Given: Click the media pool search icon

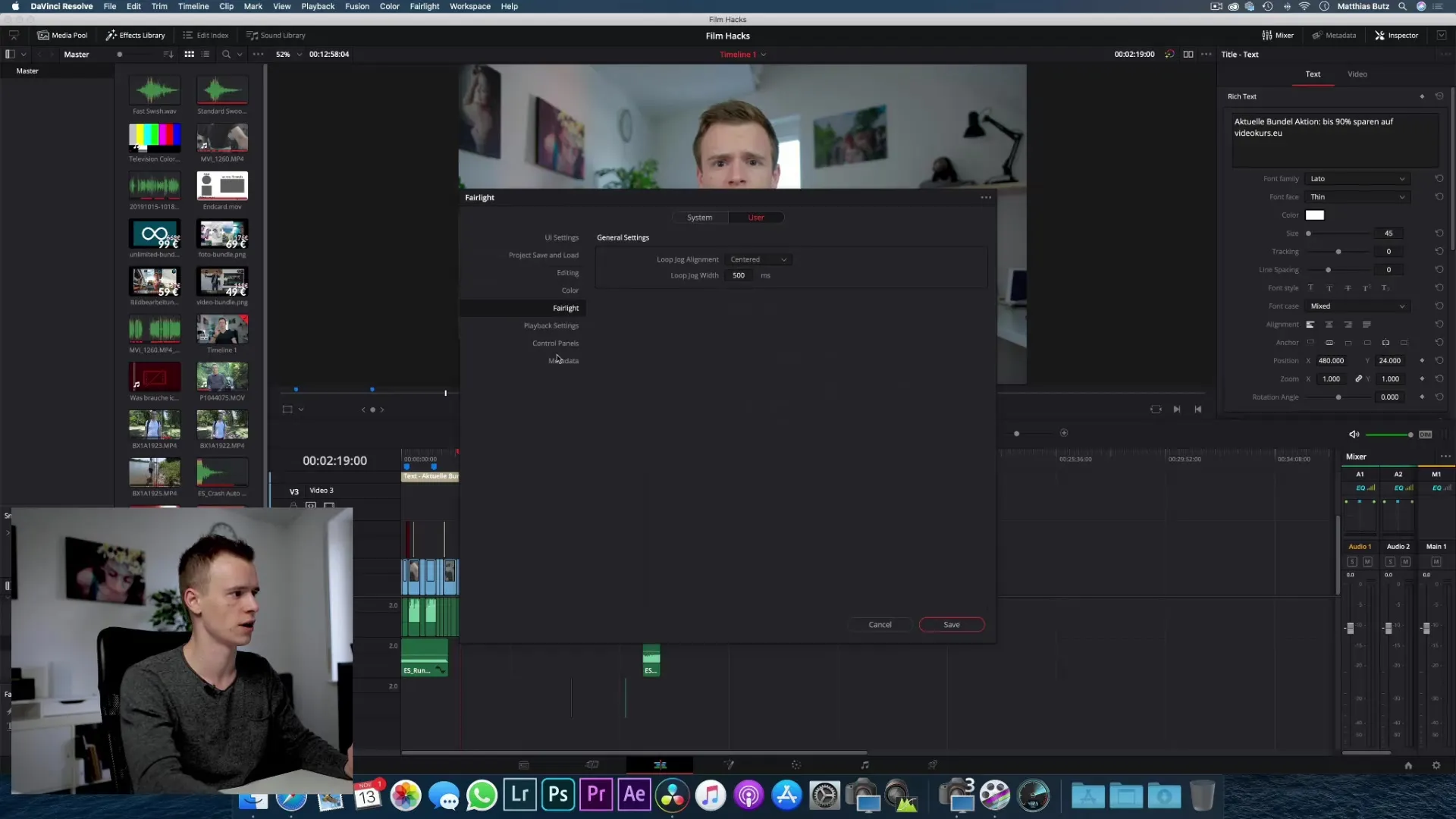Looking at the screenshot, I should click(x=226, y=55).
